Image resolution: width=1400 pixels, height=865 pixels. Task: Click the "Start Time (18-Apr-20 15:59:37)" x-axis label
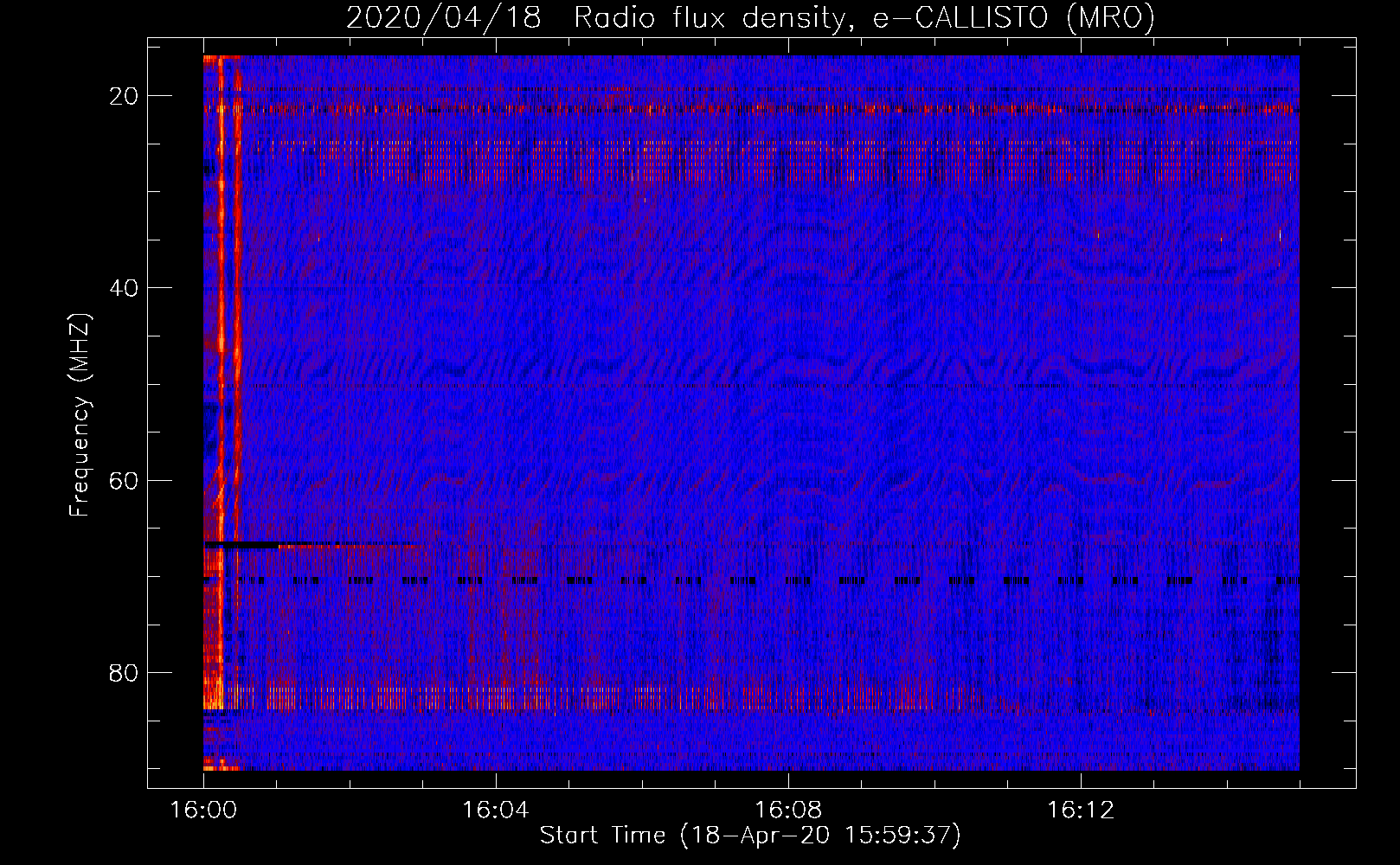pyautogui.click(x=750, y=836)
